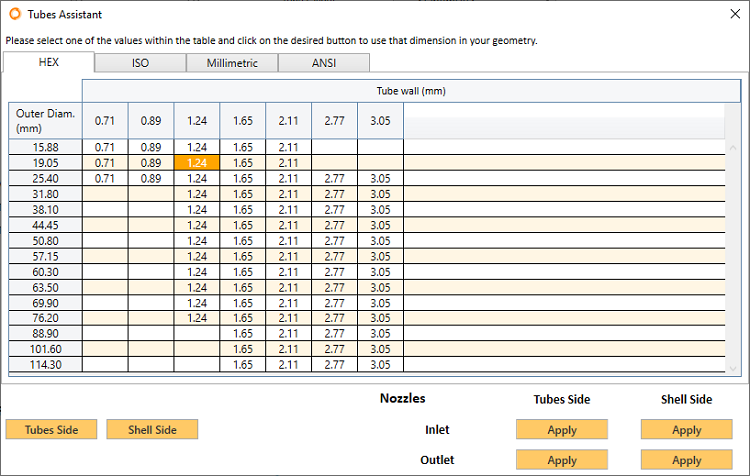Switch to the ISO tab
The width and height of the screenshot is (750, 476).
(x=140, y=62)
